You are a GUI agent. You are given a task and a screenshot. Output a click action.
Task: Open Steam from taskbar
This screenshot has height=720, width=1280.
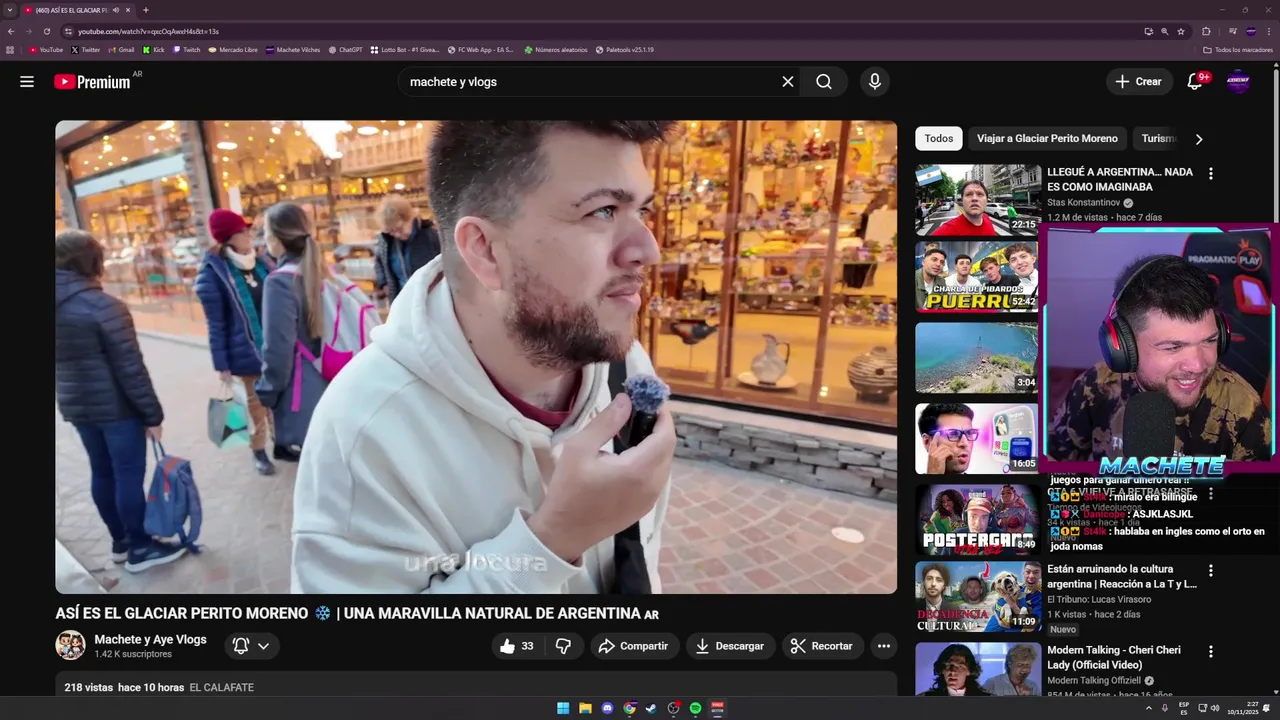click(651, 708)
